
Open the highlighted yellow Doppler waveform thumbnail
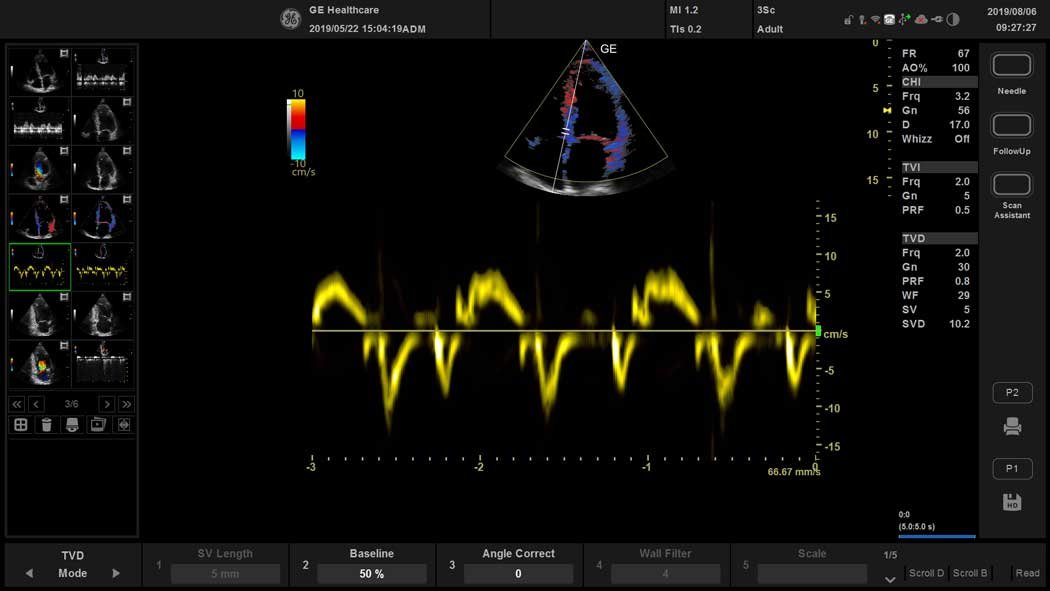[40, 267]
